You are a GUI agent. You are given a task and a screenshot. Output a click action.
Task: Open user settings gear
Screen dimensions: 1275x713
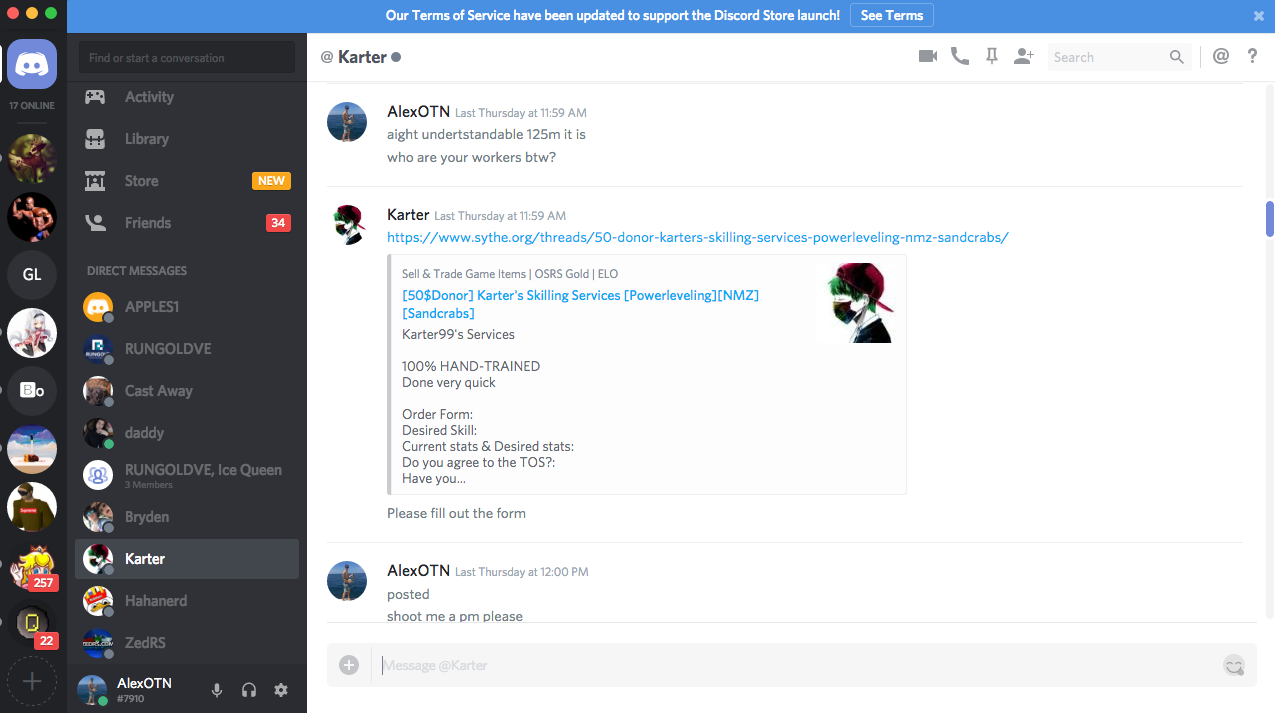tap(281, 690)
